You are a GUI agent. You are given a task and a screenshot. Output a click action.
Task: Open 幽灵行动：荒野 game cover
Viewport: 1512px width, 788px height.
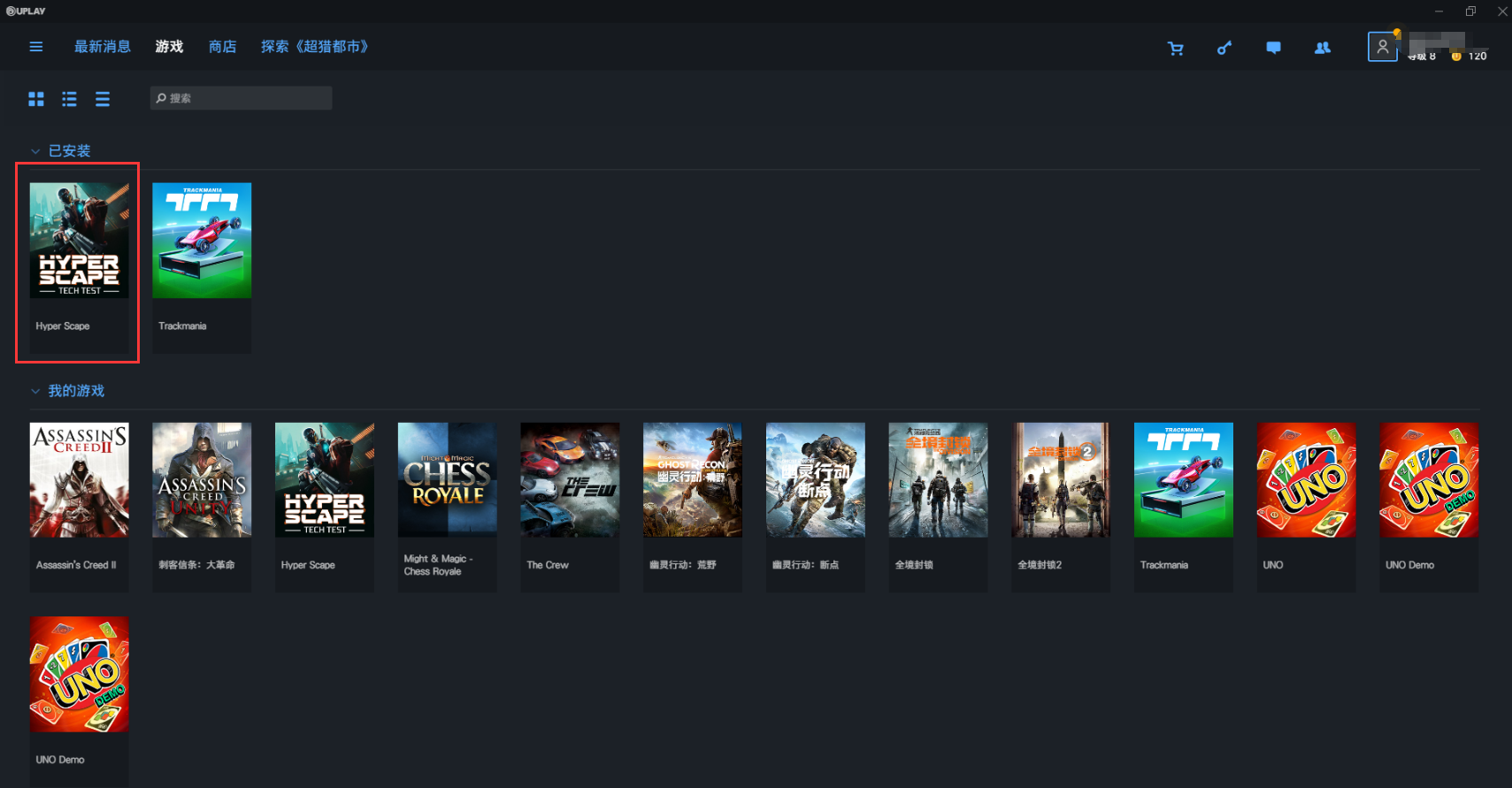pos(693,479)
